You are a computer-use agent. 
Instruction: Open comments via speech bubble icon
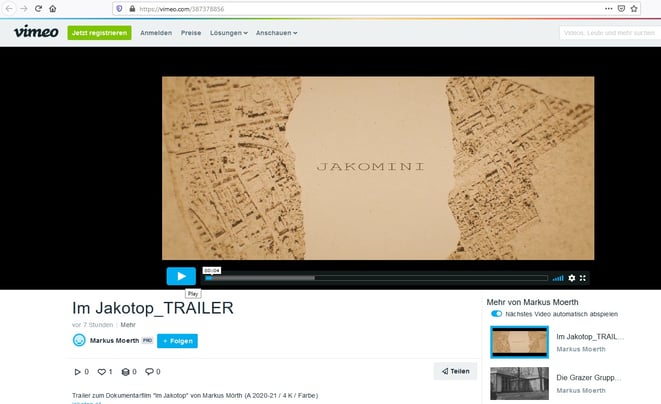(149, 372)
